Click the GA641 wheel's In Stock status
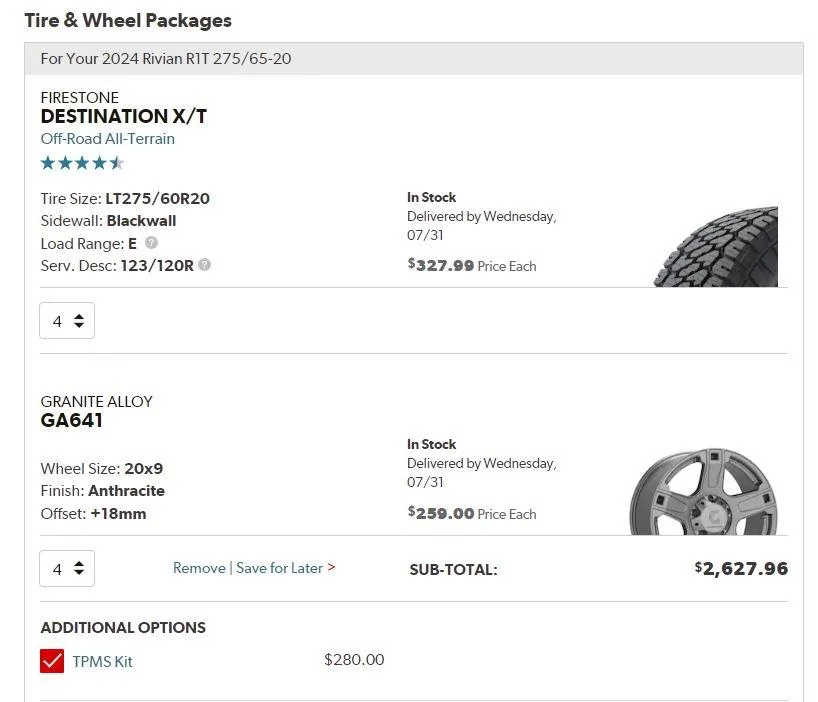The image size is (818, 702). pyautogui.click(x=431, y=444)
